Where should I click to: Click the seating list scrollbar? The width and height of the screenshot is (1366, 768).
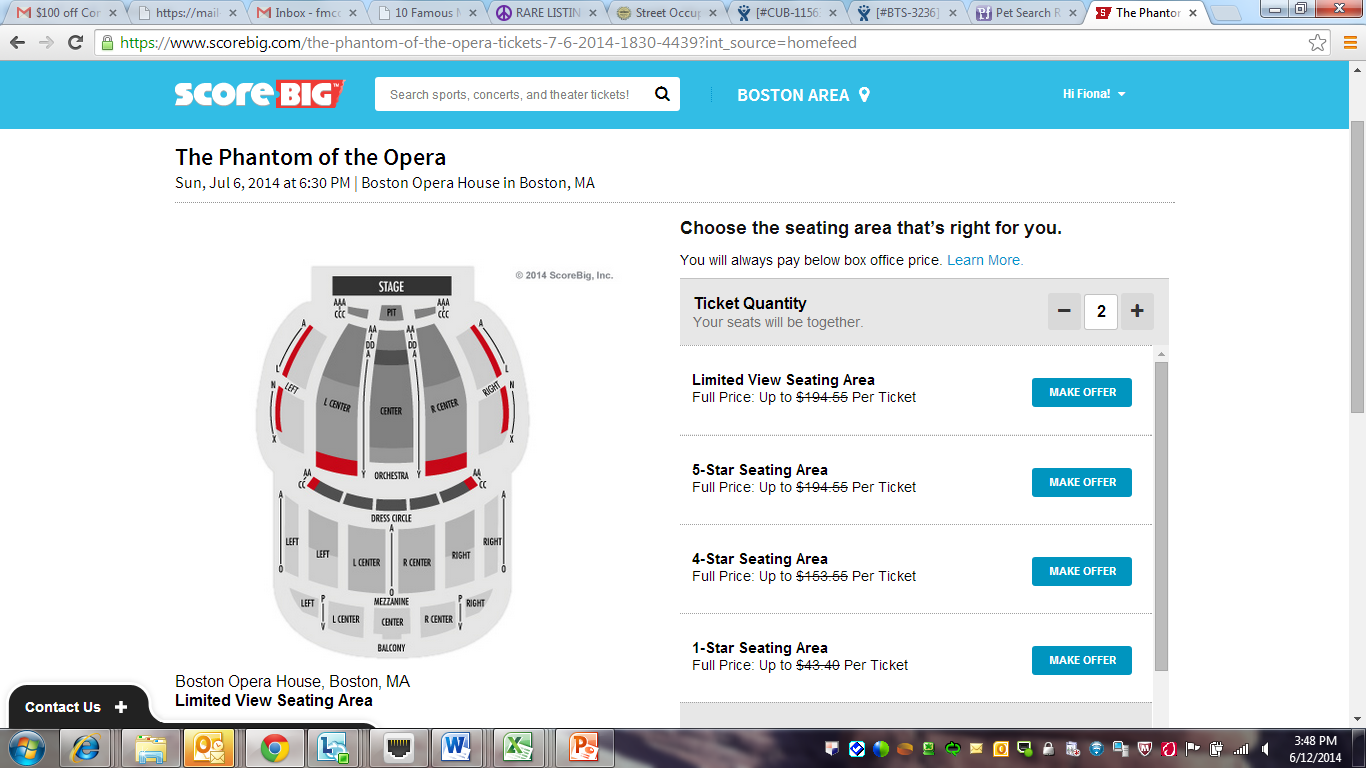1161,516
